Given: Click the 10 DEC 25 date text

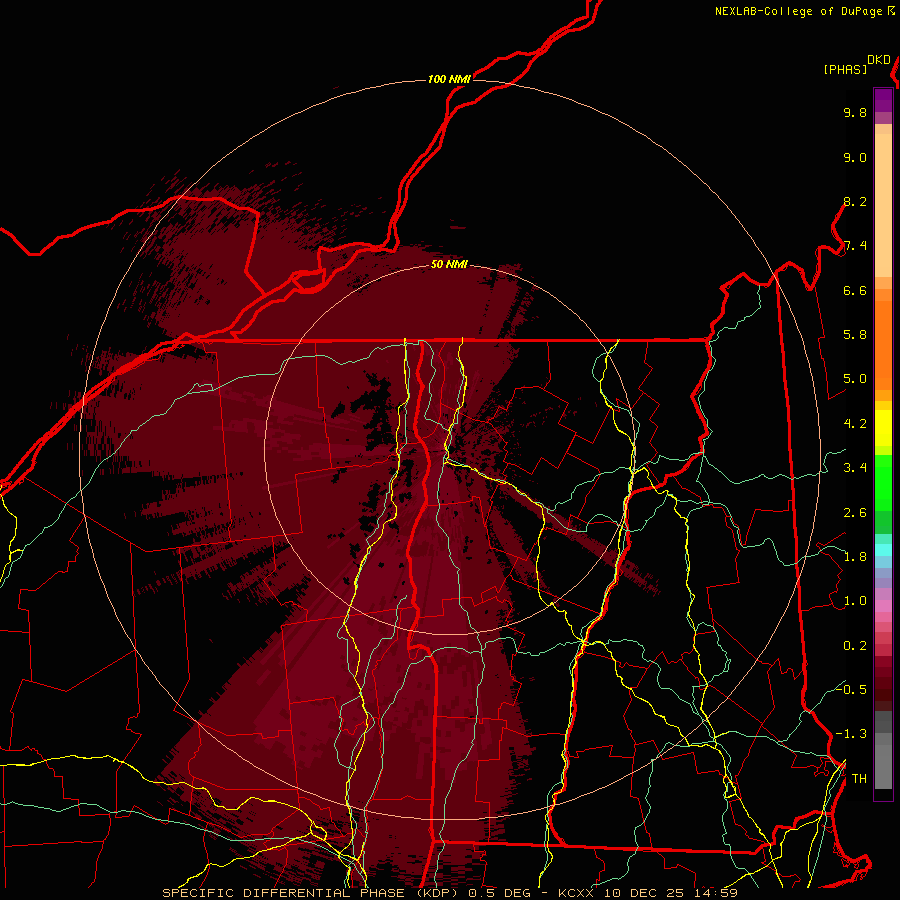Looking at the screenshot, I should tap(644, 893).
